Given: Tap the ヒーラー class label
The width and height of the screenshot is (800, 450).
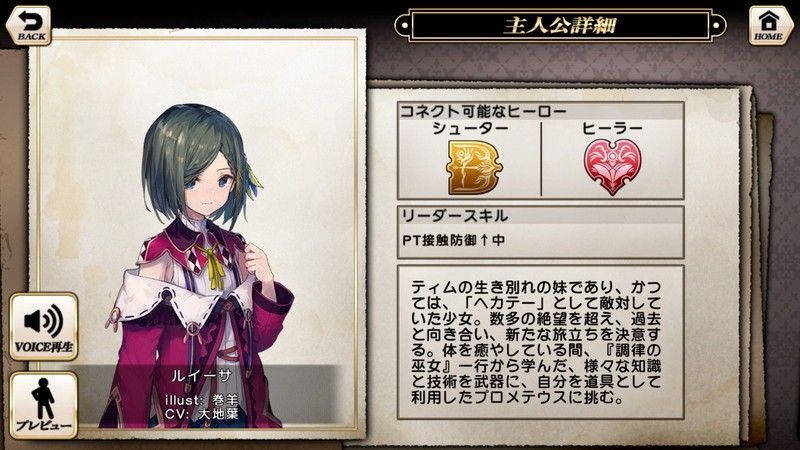Looking at the screenshot, I should (612, 129).
